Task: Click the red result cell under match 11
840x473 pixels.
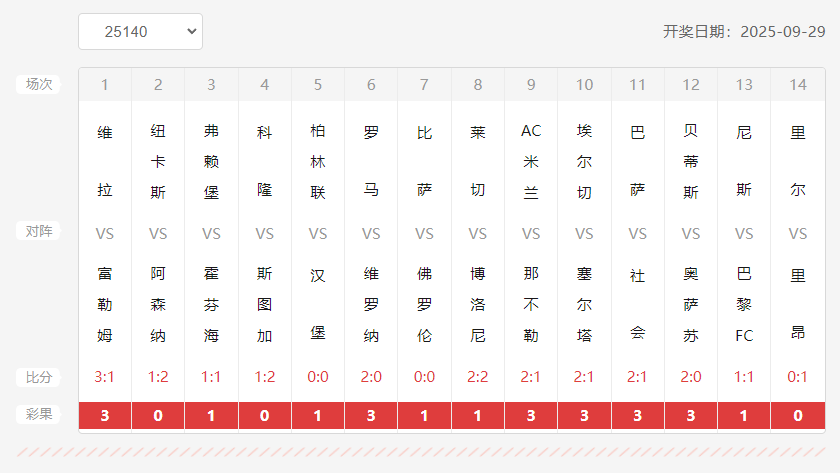Action: click(638, 416)
